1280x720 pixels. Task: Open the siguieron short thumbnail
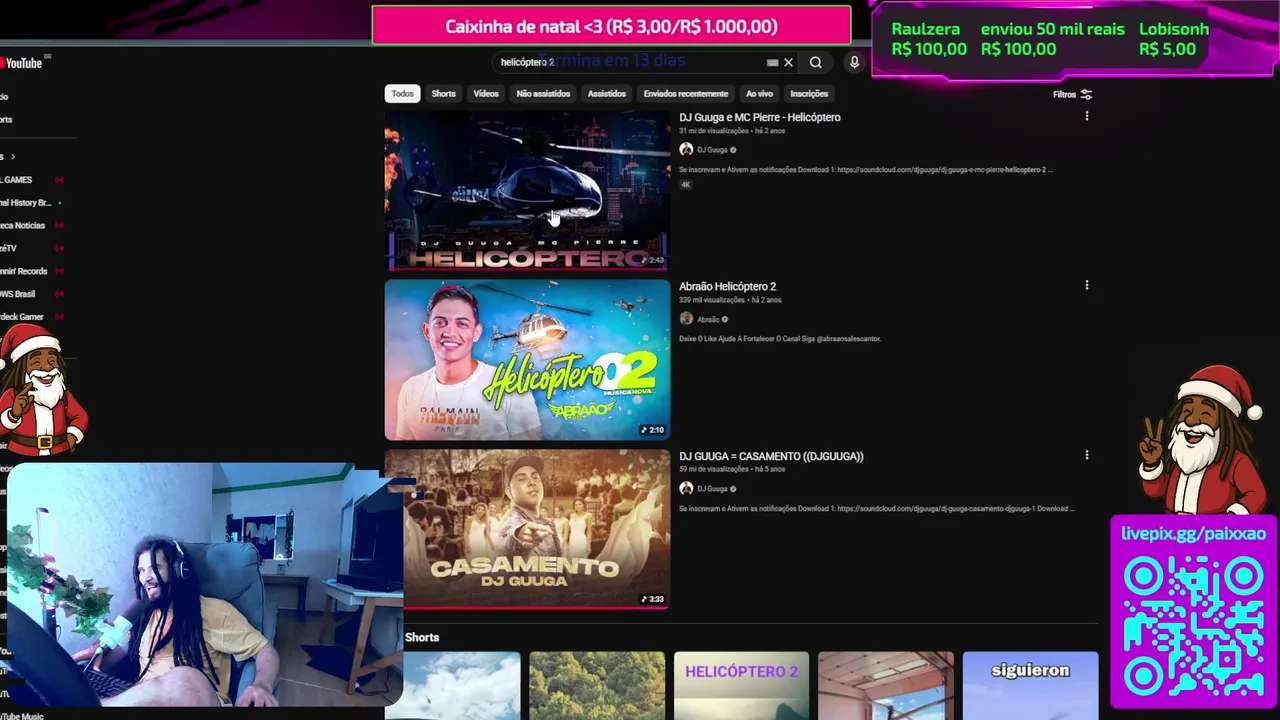1030,686
